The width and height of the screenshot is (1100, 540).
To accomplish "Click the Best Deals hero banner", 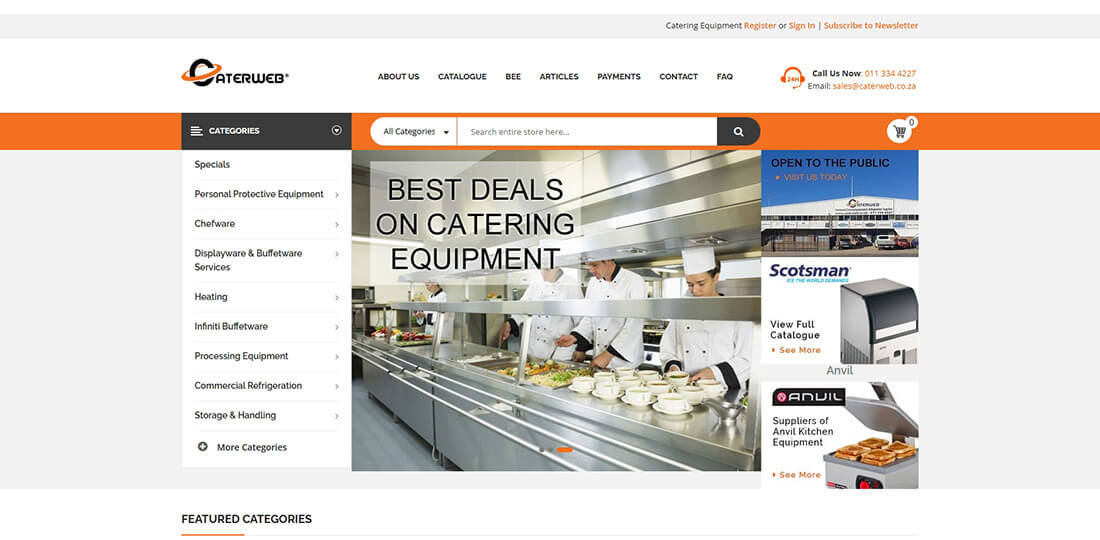I will click(556, 310).
